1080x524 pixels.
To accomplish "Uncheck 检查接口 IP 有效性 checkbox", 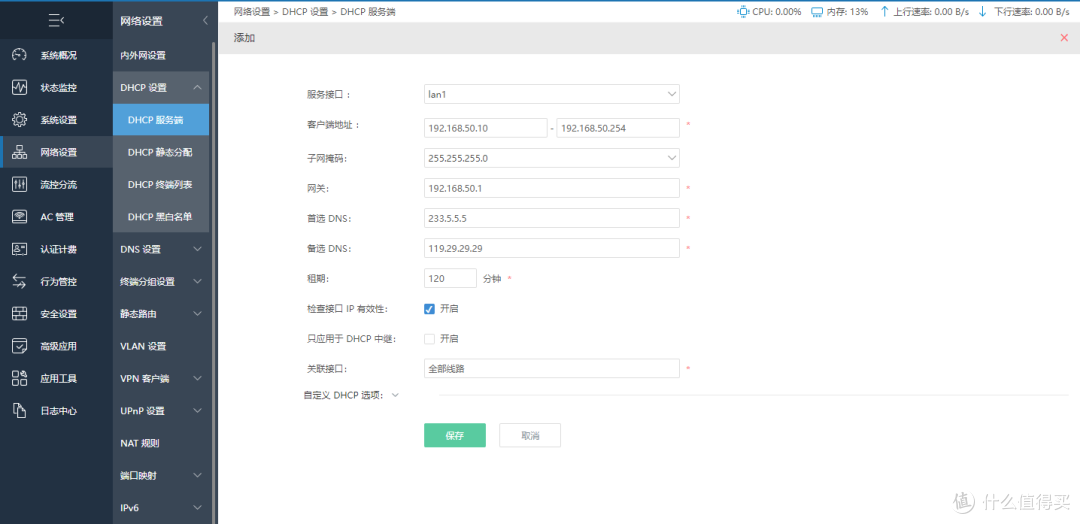I will point(429,308).
